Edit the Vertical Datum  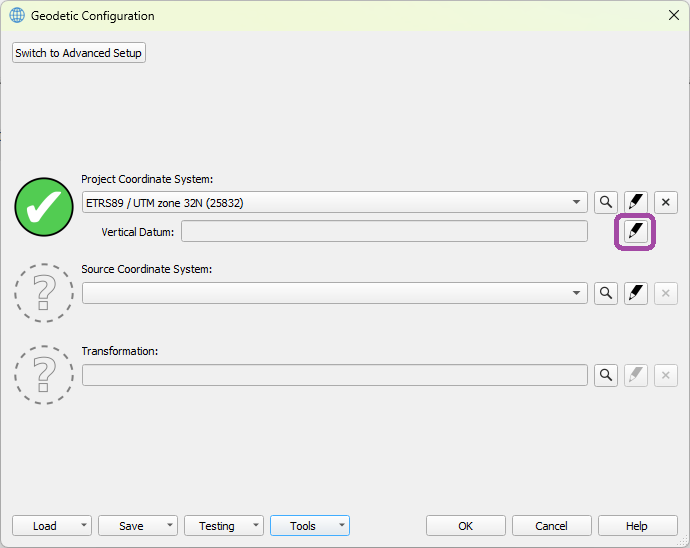636,232
